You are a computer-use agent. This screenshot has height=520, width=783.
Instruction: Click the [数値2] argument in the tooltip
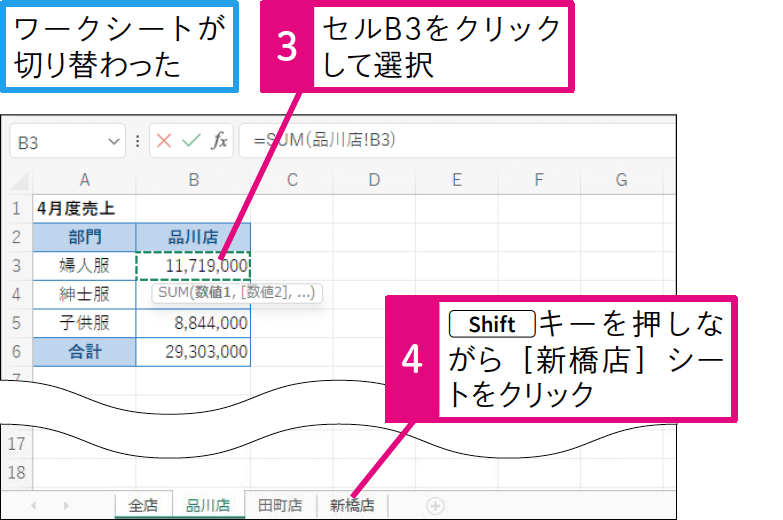pos(266,292)
